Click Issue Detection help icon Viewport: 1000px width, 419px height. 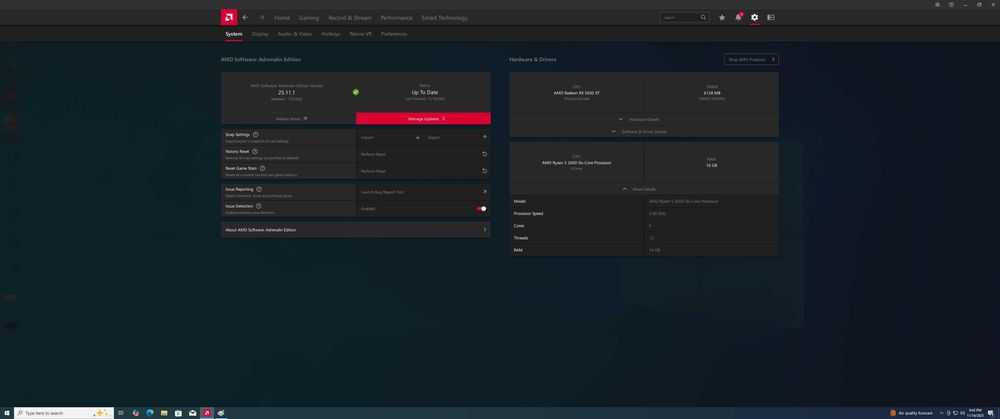258,206
